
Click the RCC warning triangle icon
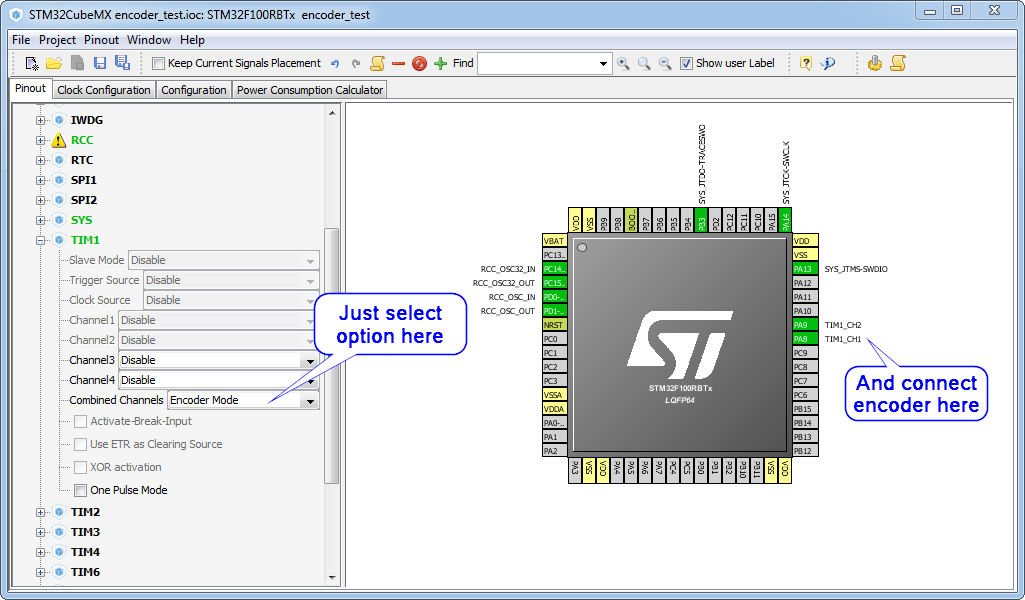tap(59, 140)
